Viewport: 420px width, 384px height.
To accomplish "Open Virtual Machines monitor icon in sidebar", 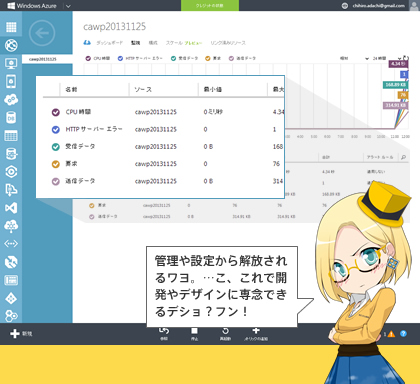I will [x=11, y=63].
